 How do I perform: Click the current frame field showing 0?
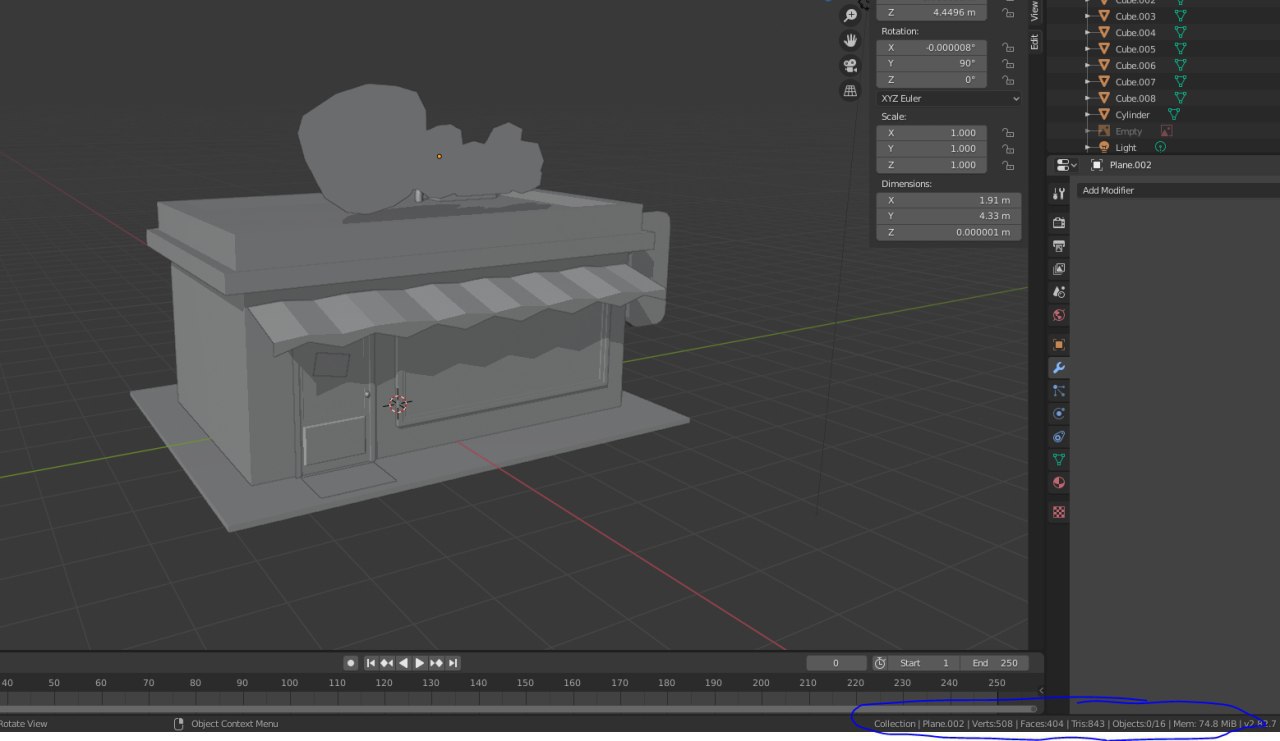pos(836,663)
